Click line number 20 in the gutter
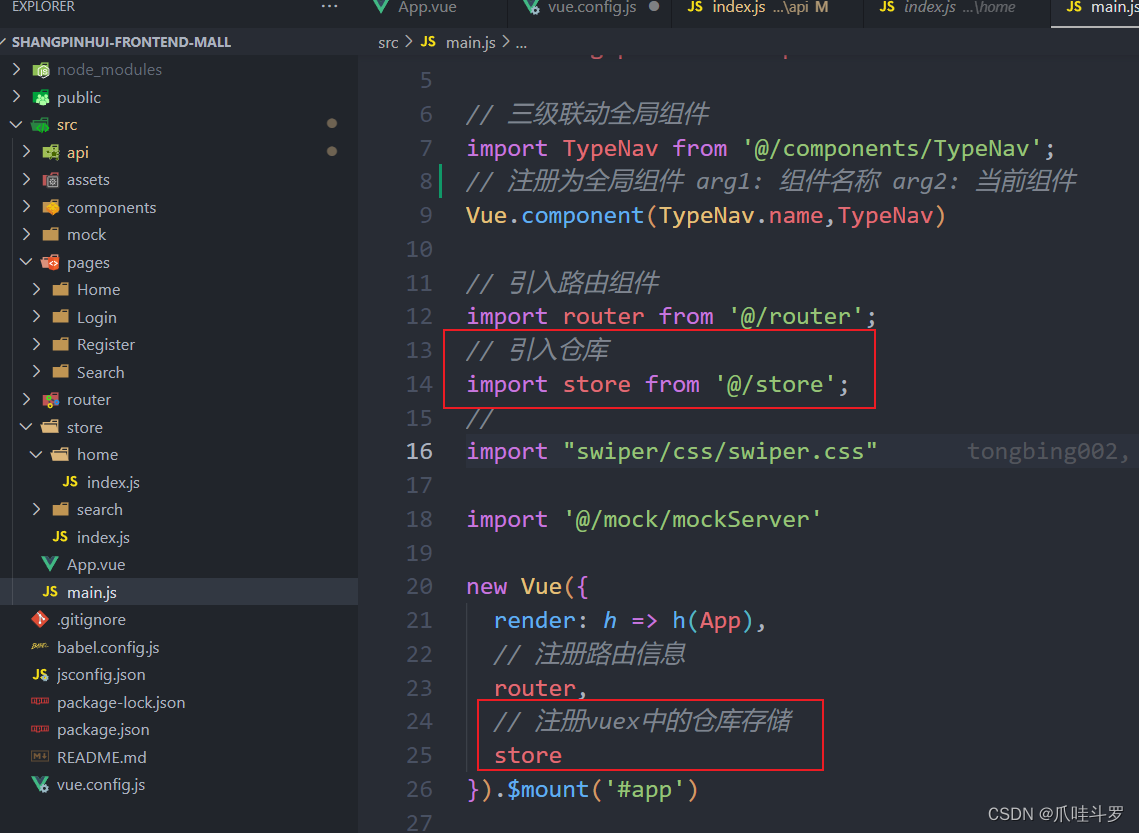Image resolution: width=1139 pixels, height=833 pixels. (419, 586)
